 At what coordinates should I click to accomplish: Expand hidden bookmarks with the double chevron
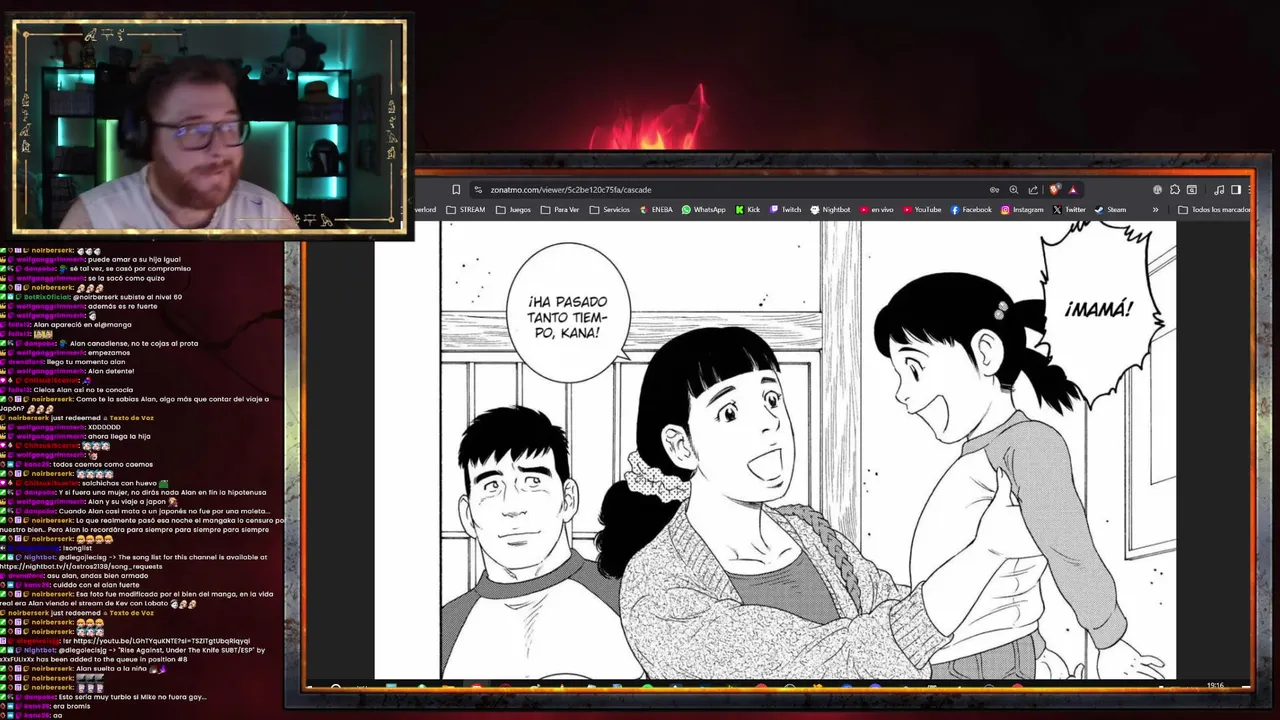coord(1155,210)
